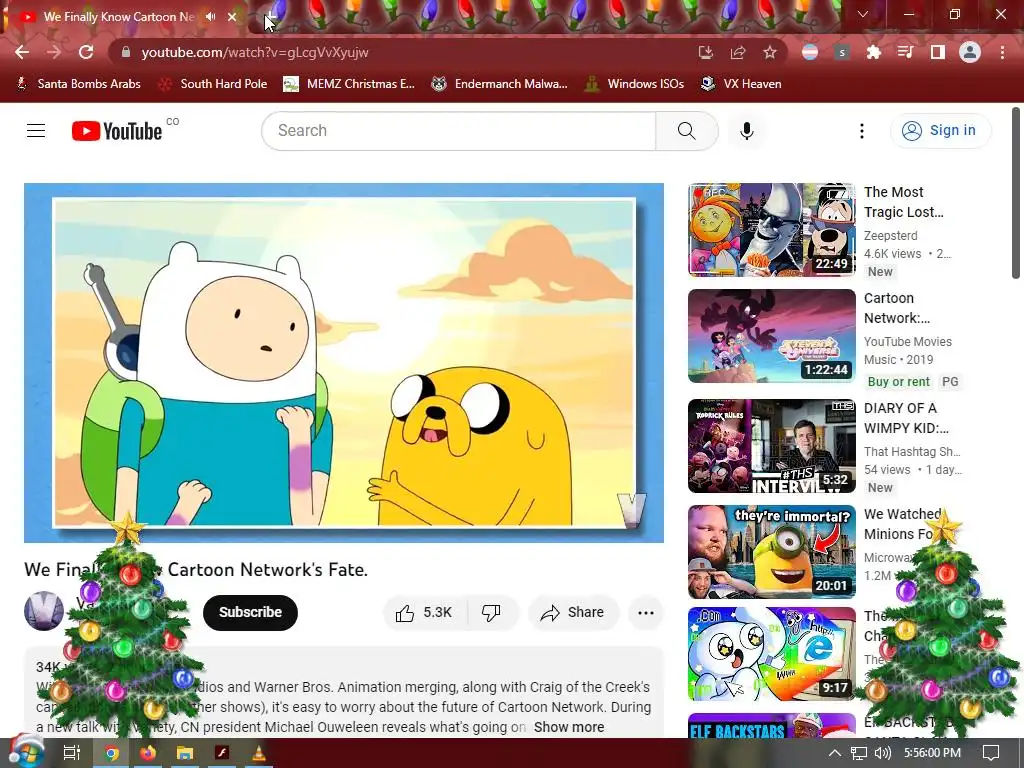
Task: Open the 'Windows ISOs' bookmark
Action: point(634,84)
